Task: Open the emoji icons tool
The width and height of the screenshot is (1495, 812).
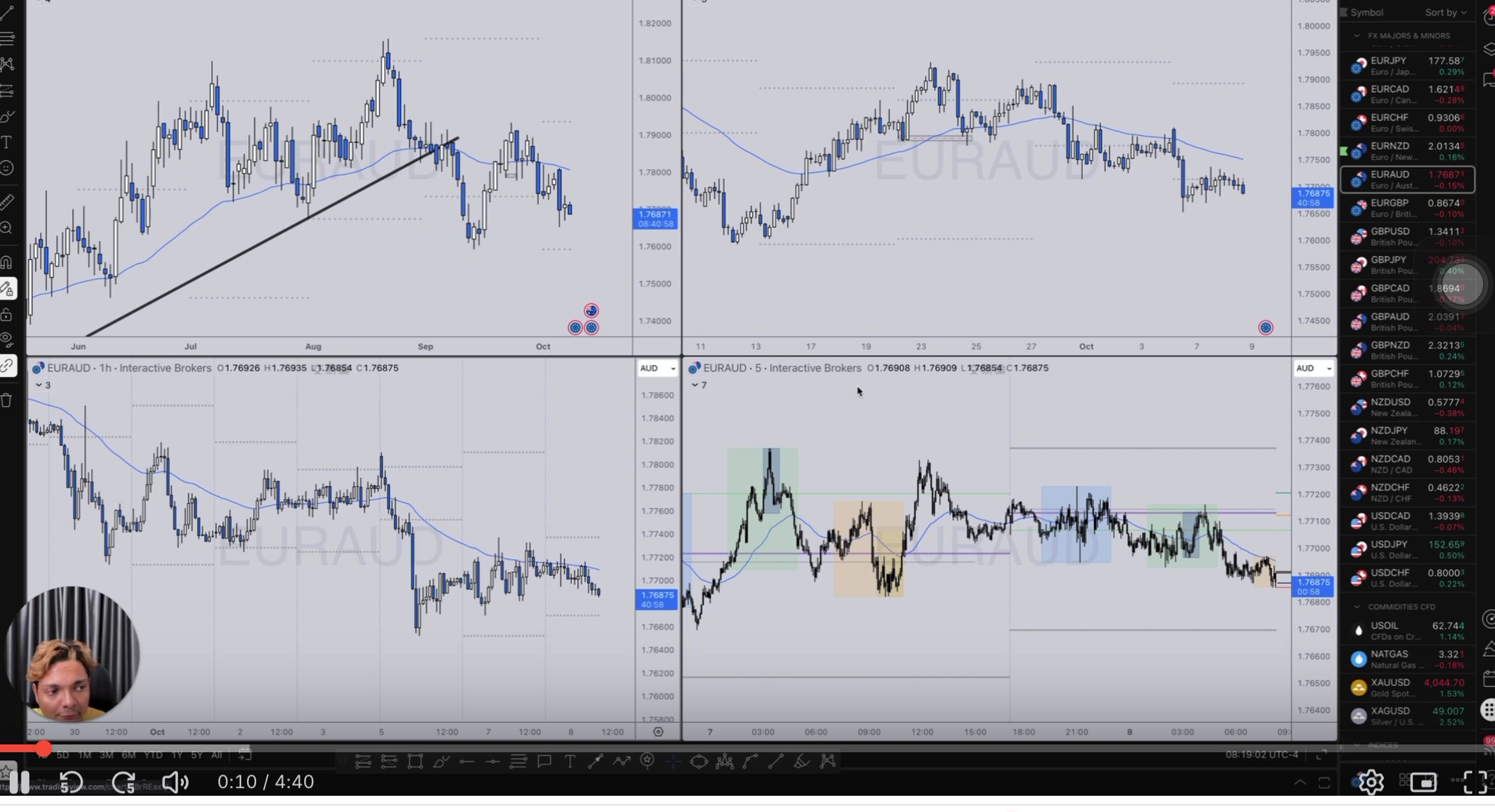Action: 7,168
